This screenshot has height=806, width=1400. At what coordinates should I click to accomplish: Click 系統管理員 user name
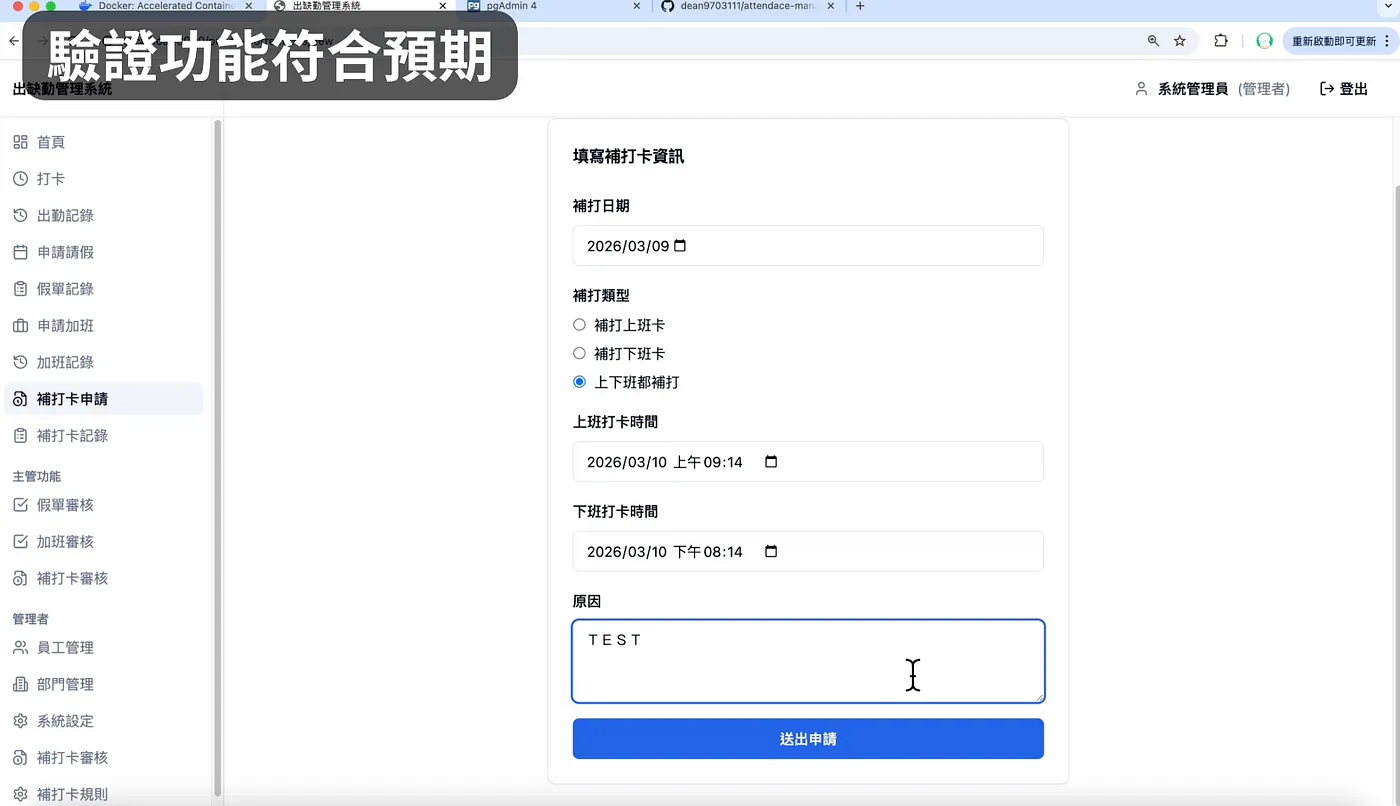(1192, 89)
